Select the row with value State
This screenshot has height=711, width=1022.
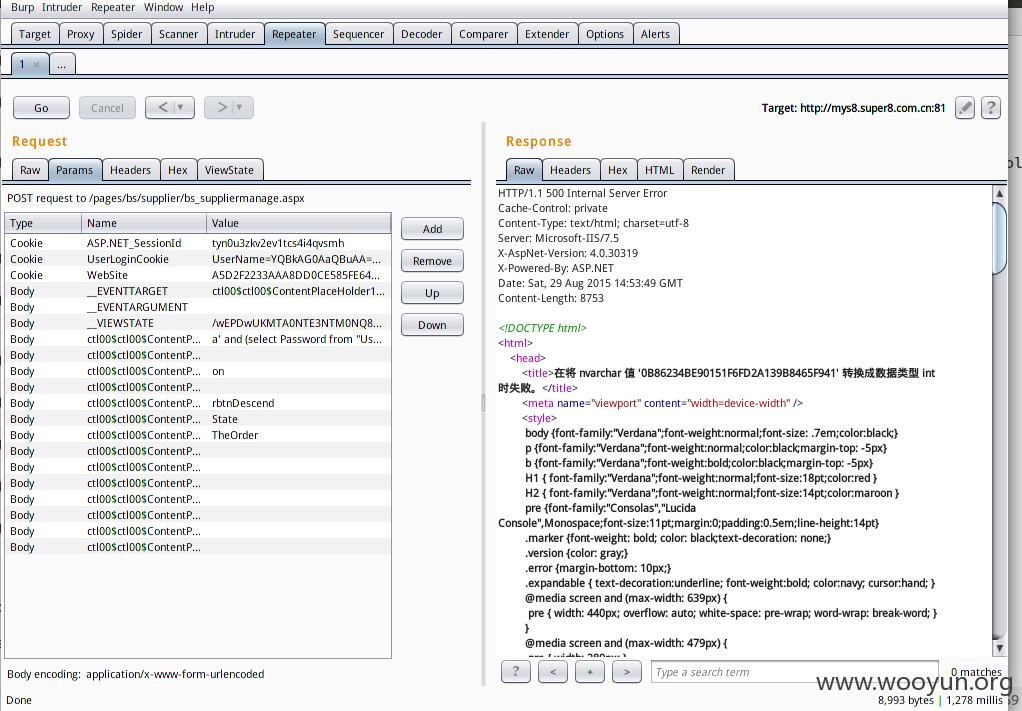tap(198, 419)
